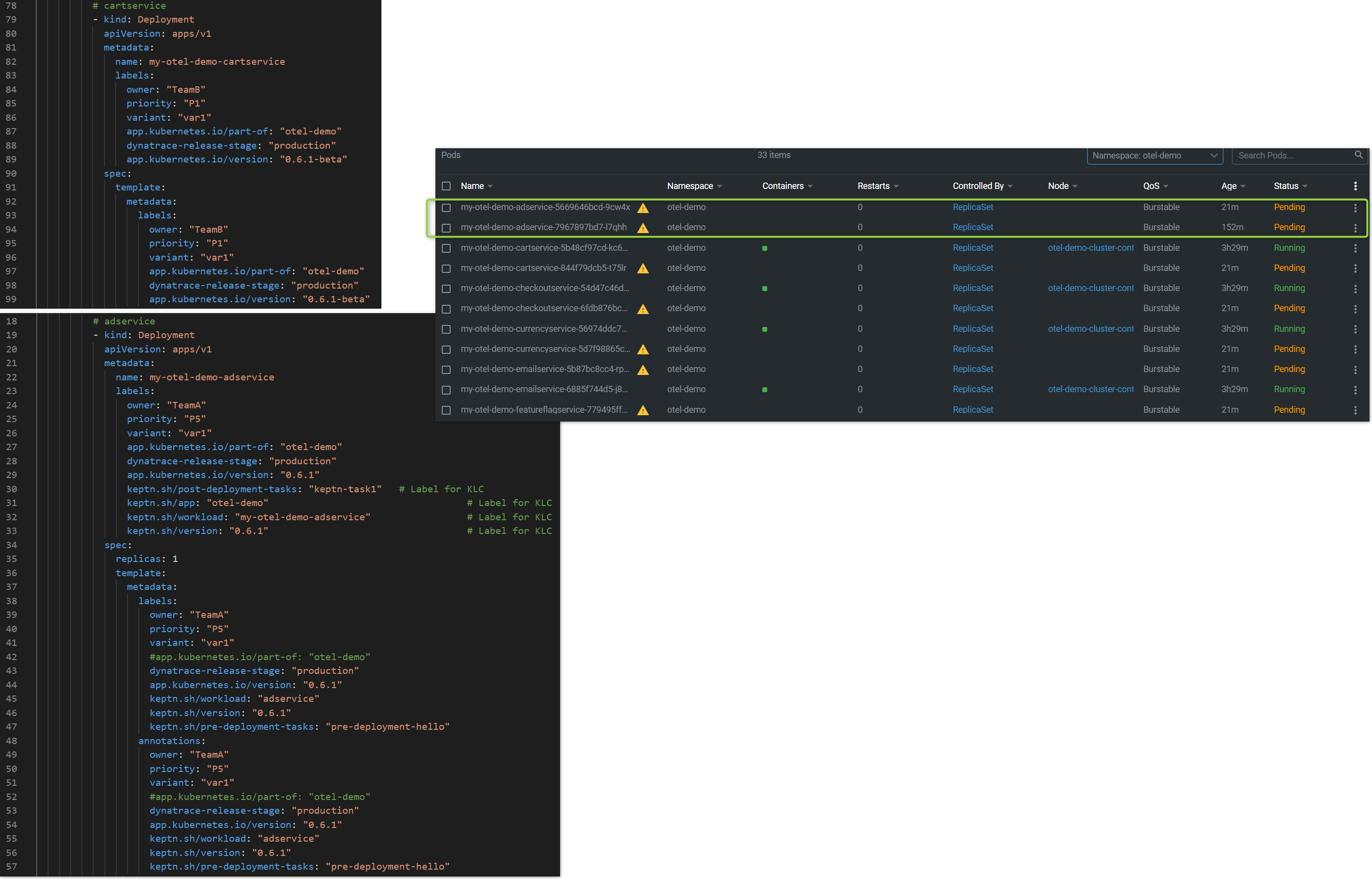1372x879 pixels.
Task: Tick the checkbox for currencyservice-56974ddc7 pod
Action: (x=446, y=329)
